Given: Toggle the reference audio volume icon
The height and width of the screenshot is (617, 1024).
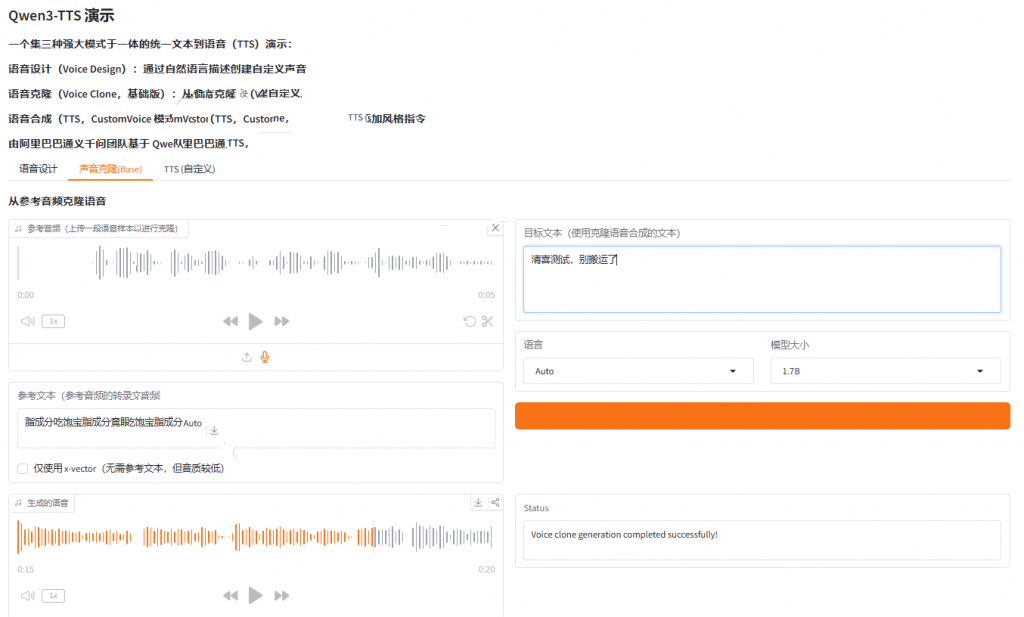Looking at the screenshot, I should 27,321.
